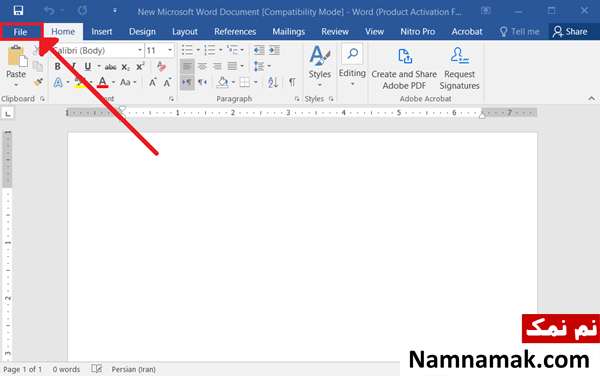Click the Shading paint bucket
This screenshot has width=600, height=376.
coord(222,82)
